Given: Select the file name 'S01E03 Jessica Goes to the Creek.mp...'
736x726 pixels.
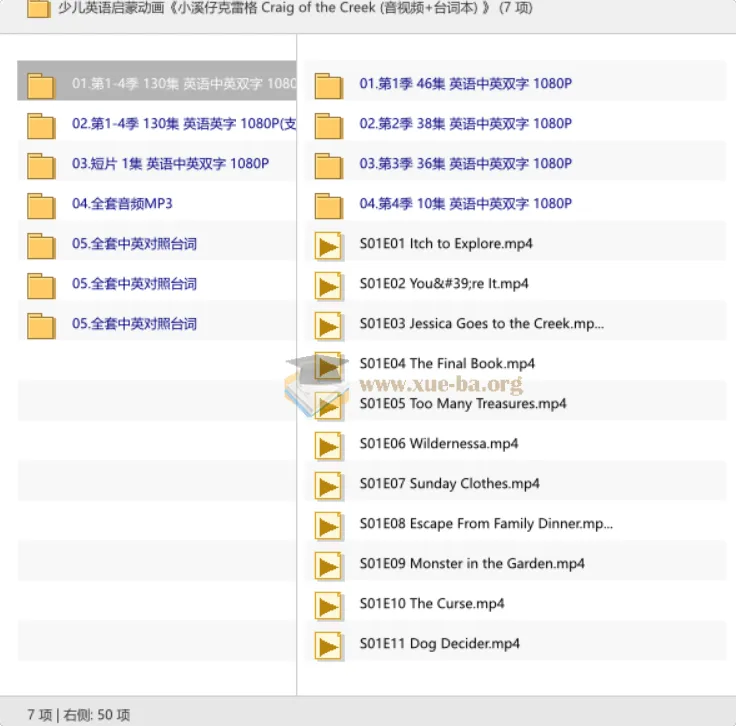Looking at the screenshot, I should tap(482, 323).
